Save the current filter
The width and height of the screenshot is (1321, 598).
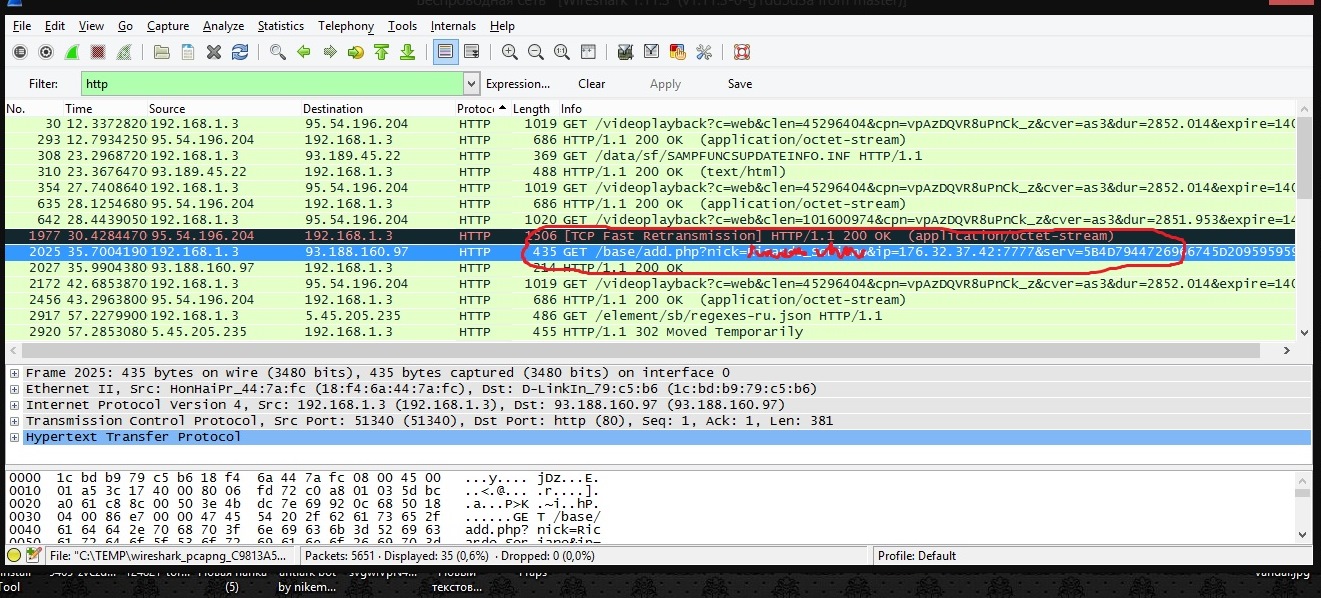tap(740, 84)
